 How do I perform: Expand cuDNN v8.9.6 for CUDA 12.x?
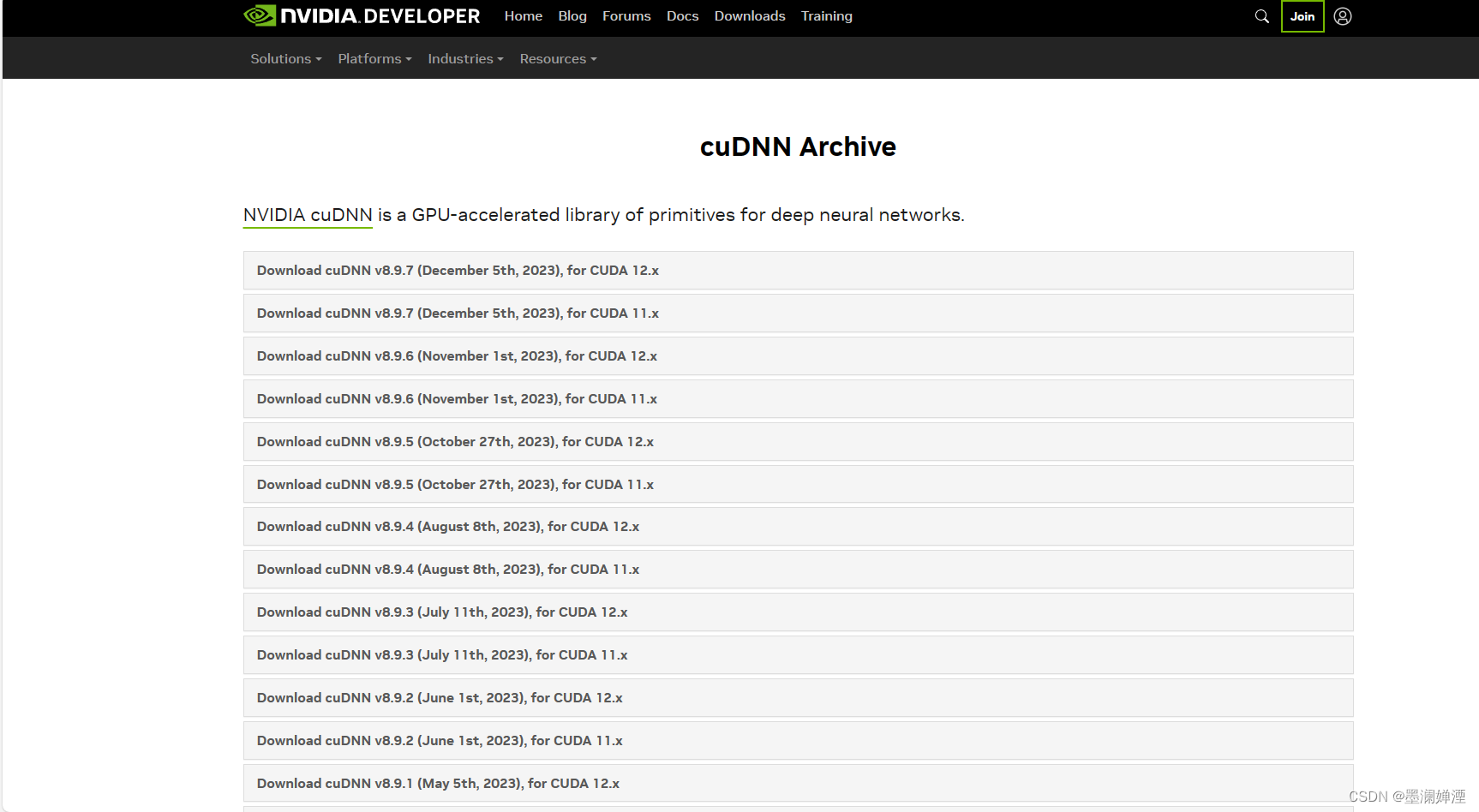point(798,356)
